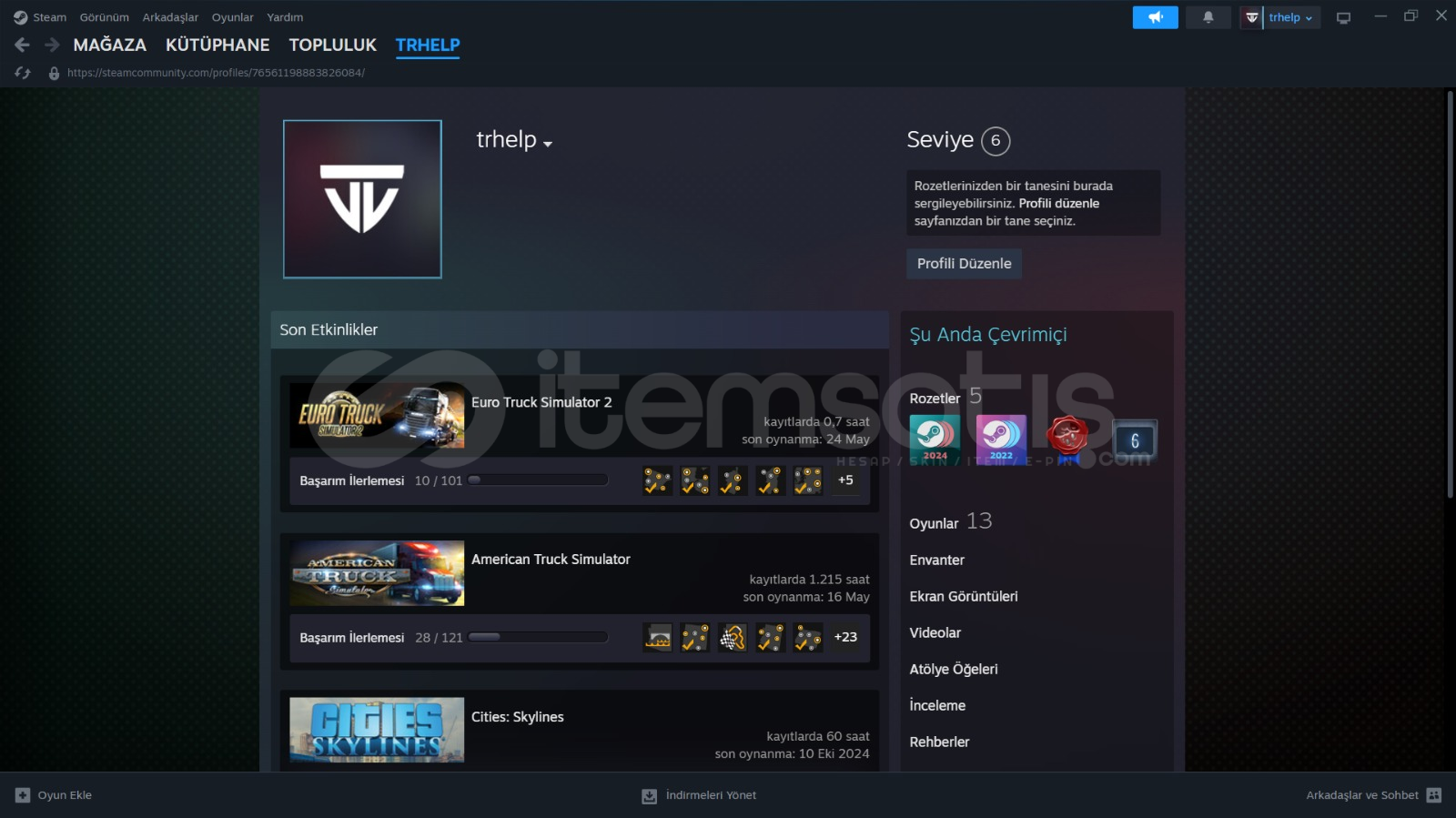1456x818 pixels.
Task: Click the steamcommunity profile URL field
Action: pos(216,73)
